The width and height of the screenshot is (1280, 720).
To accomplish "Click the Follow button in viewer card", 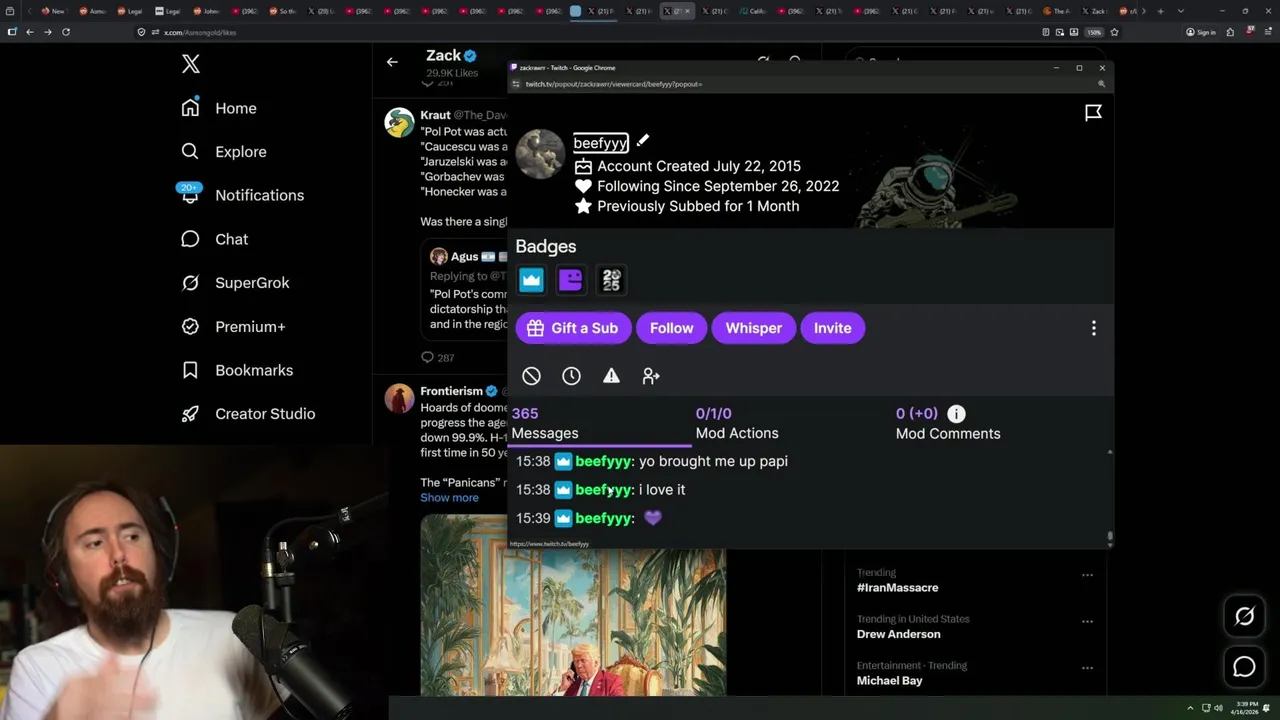I will [671, 328].
